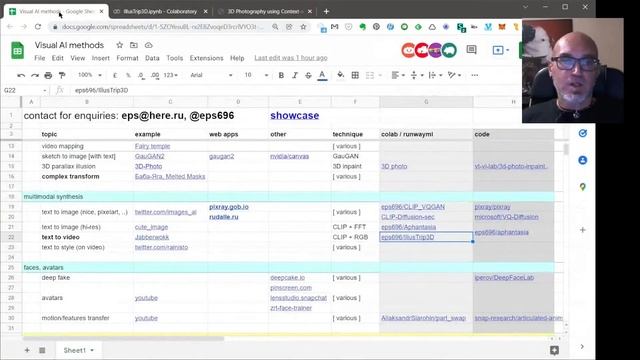Click the add sheet plus icon
Viewport: 640px width, 360px height.
click(x=27, y=350)
